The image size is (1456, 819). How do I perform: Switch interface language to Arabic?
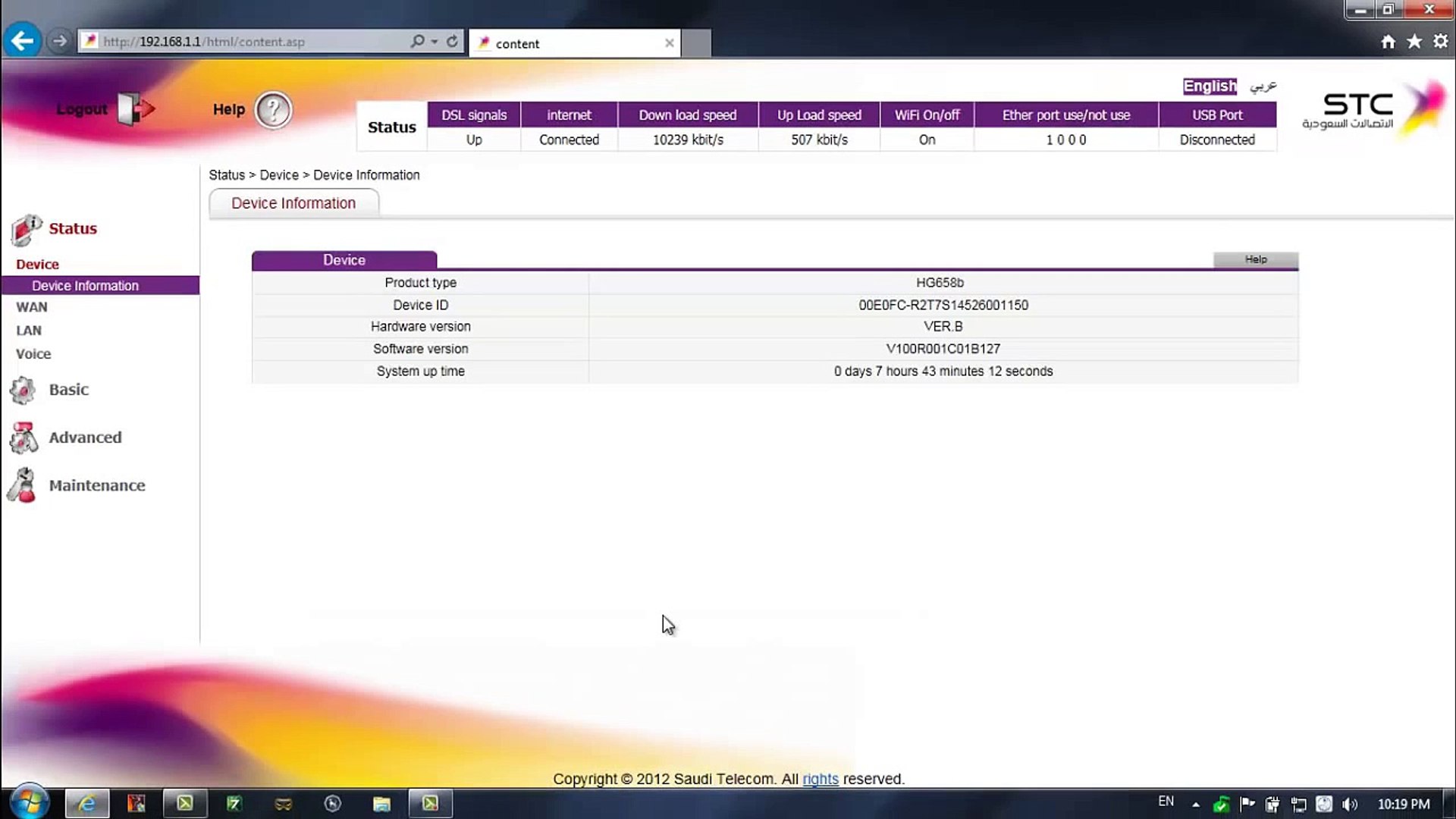click(1263, 86)
